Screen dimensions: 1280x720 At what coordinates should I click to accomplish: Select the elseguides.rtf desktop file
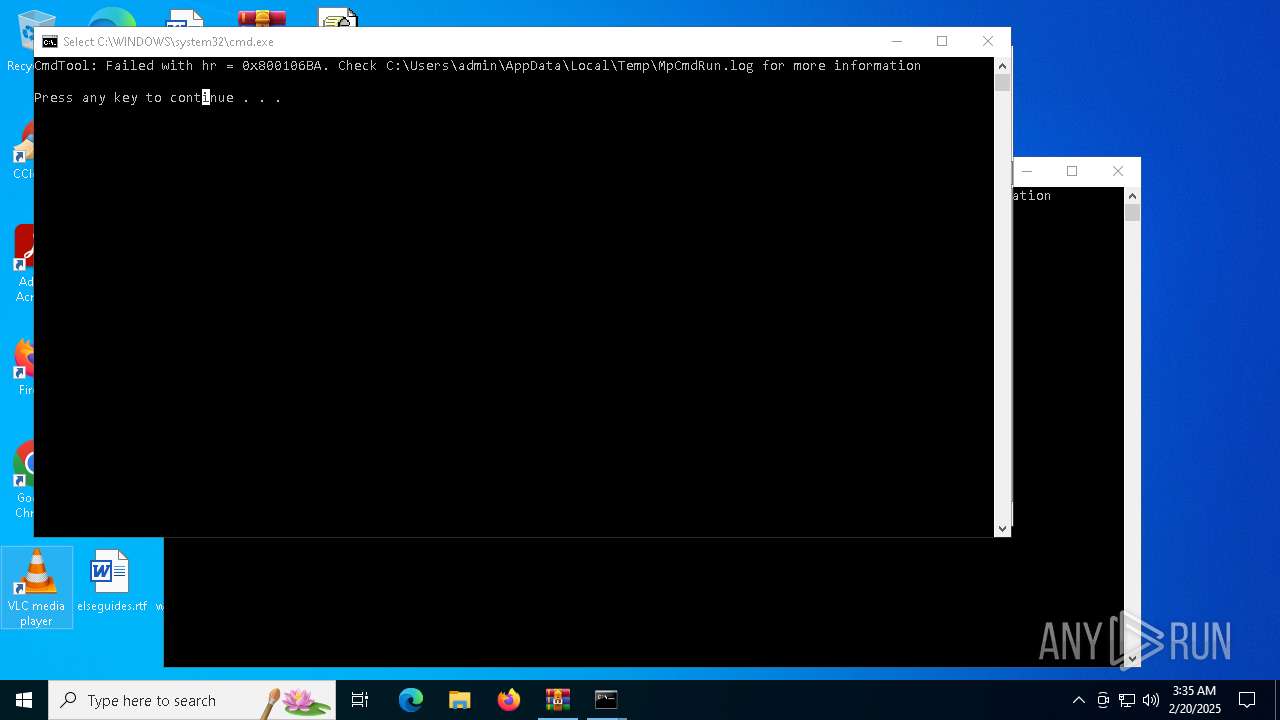111,581
